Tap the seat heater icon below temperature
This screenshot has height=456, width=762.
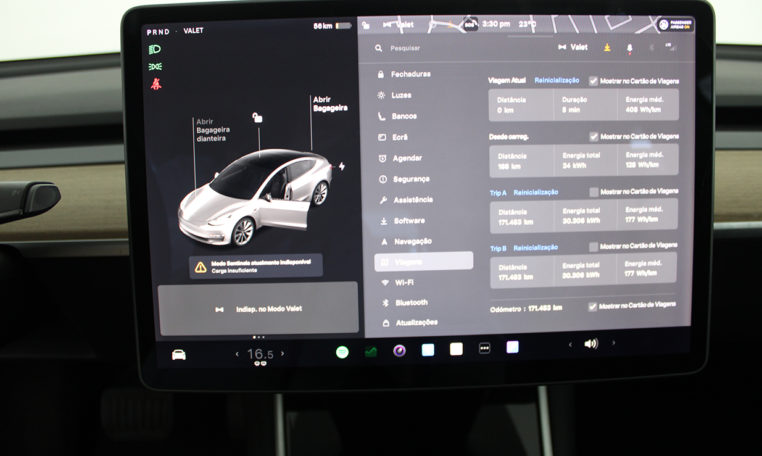click(260, 364)
